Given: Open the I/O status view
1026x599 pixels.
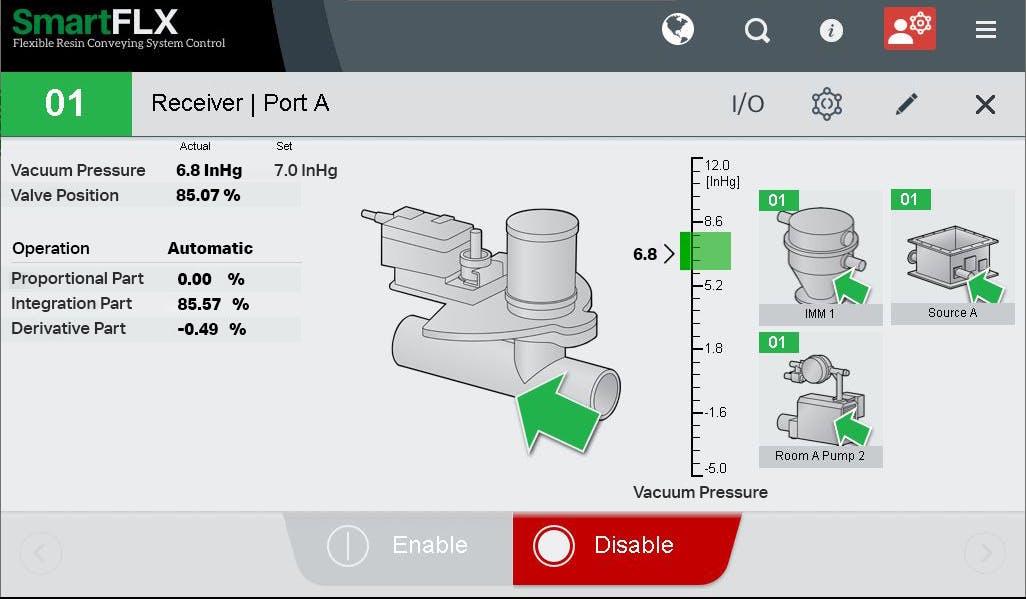Looking at the screenshot, I should coord(748,103).
